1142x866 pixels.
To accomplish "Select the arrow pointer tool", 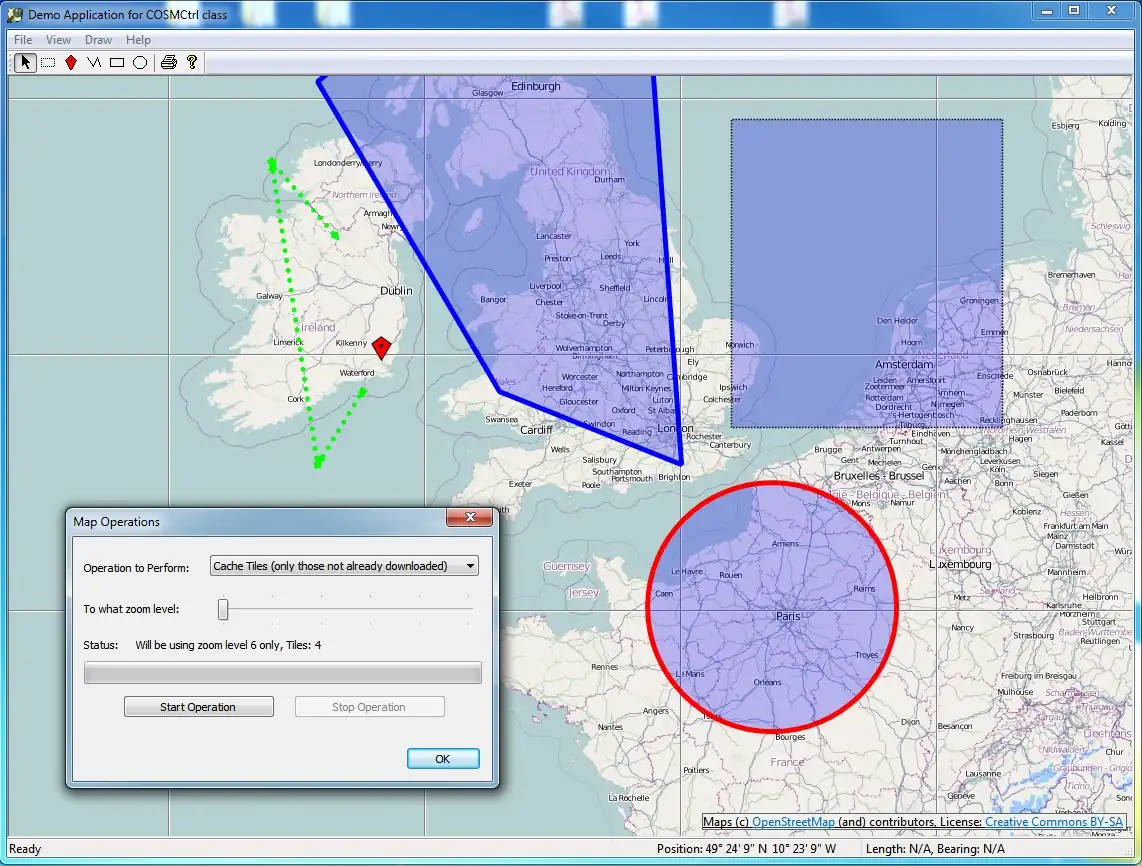I will point(25,63).
